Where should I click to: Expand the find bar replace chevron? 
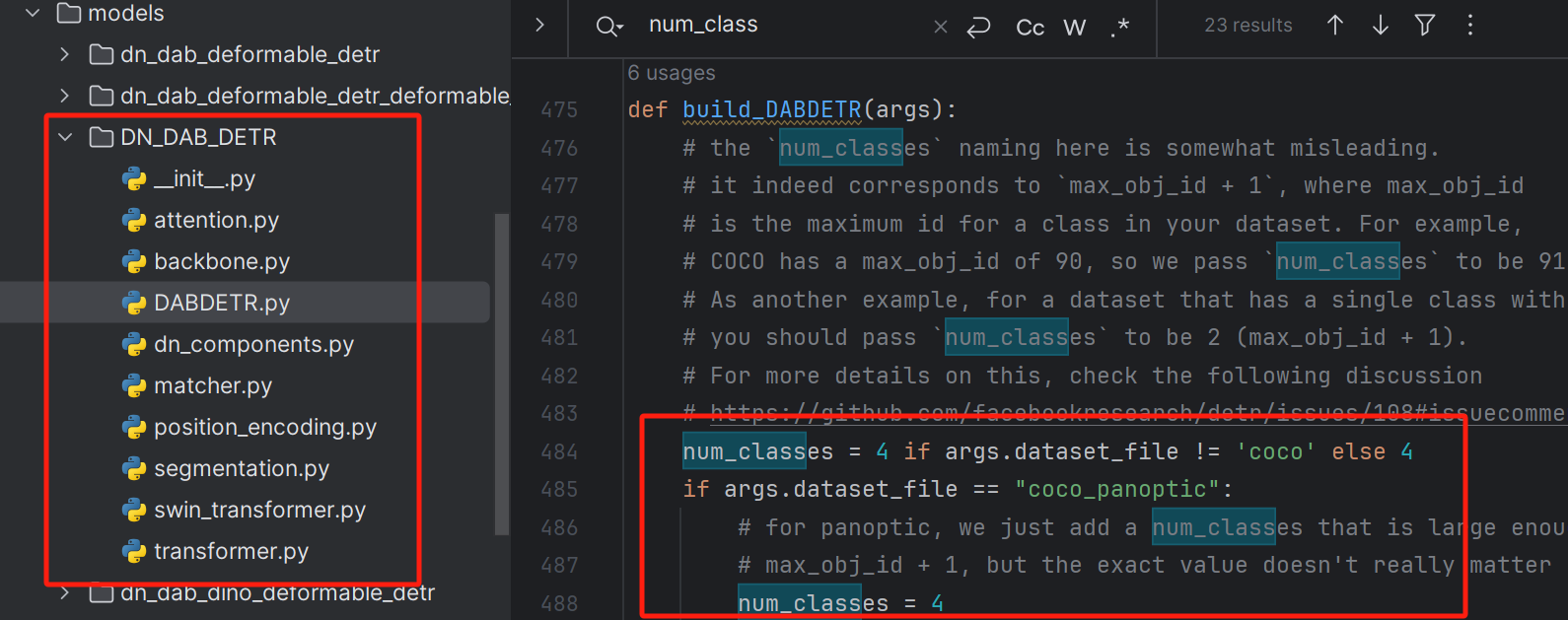539,25
